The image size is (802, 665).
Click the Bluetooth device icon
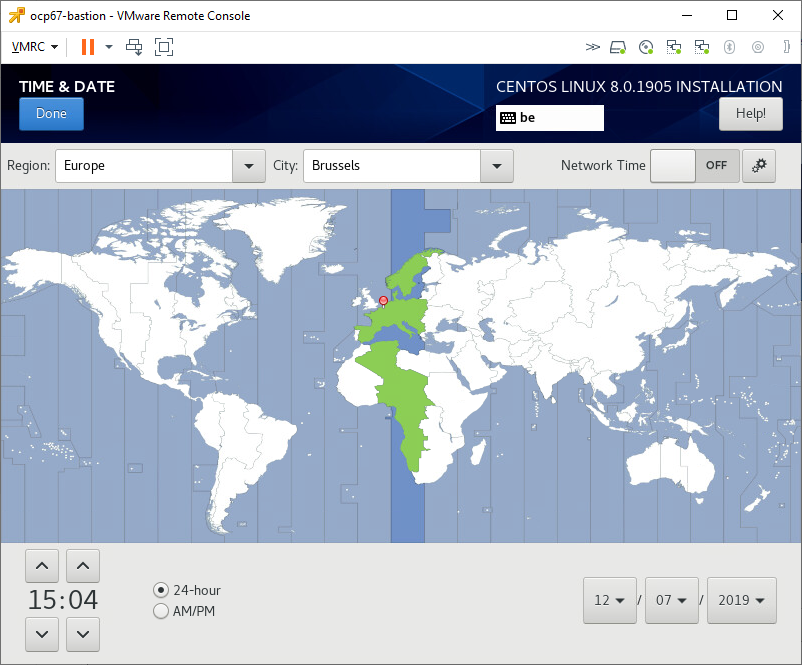(729, 47)
